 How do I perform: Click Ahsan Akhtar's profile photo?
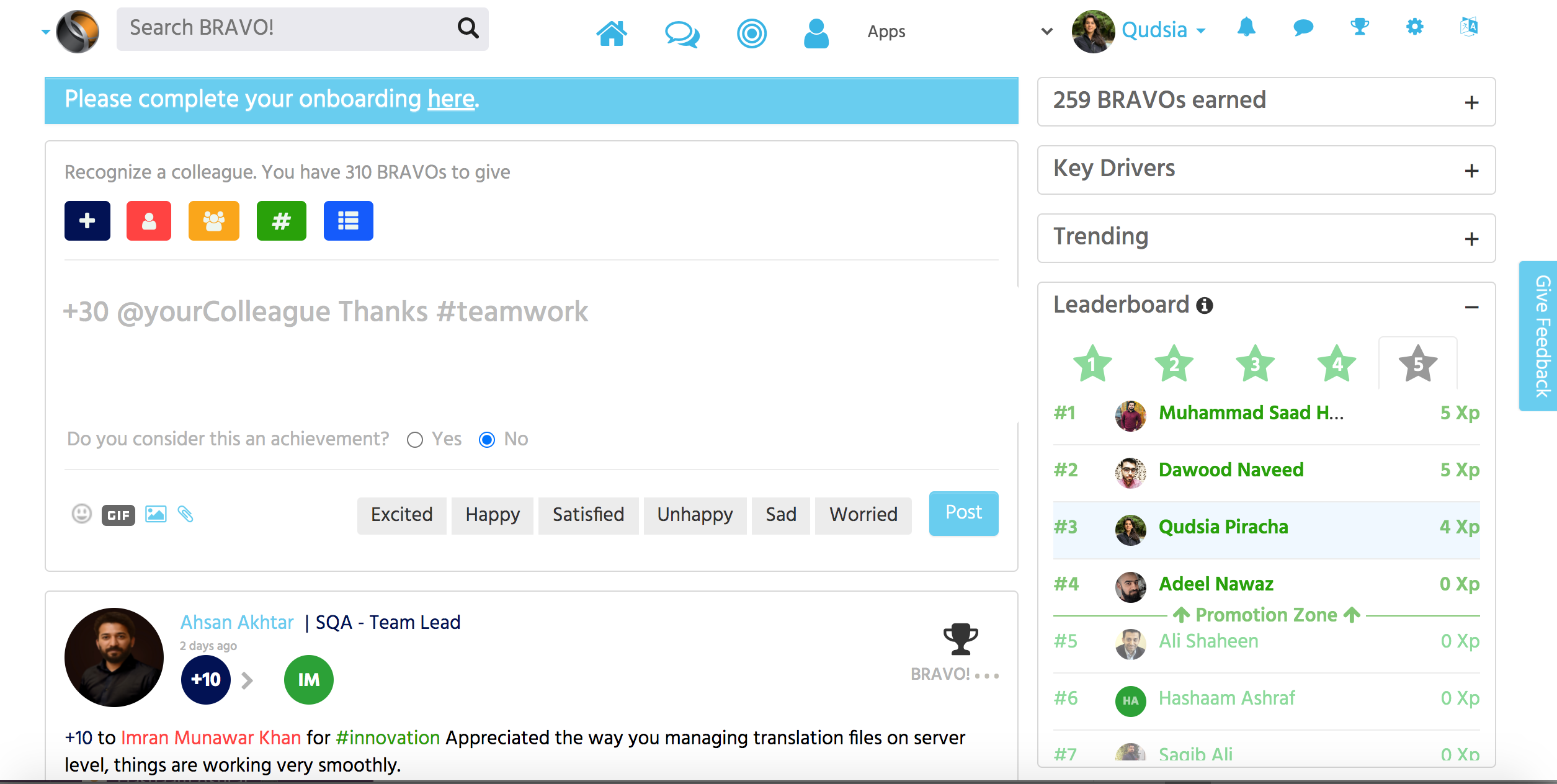coord(114,657)
